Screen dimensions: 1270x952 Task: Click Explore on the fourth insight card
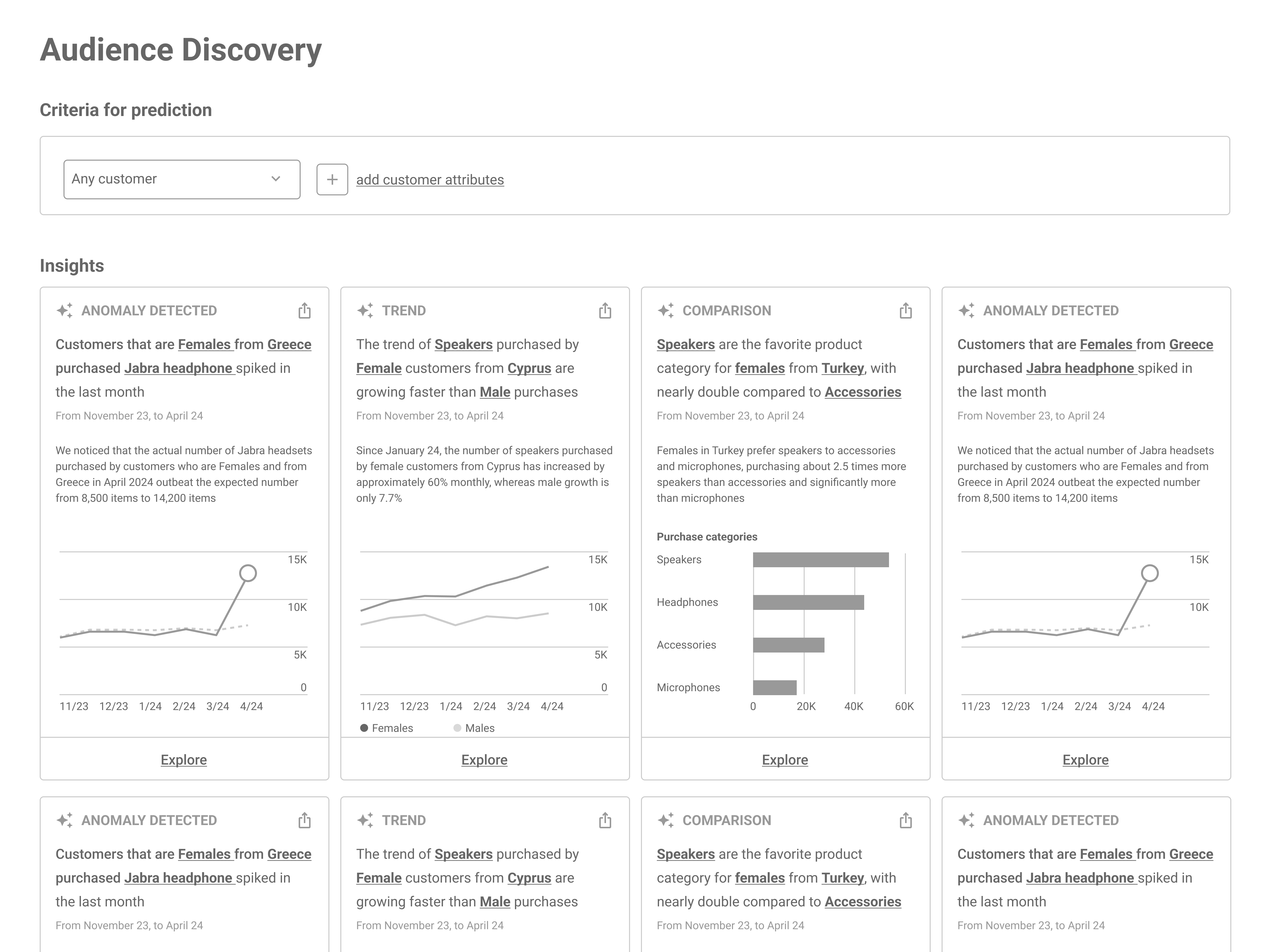coord(1086,760)
